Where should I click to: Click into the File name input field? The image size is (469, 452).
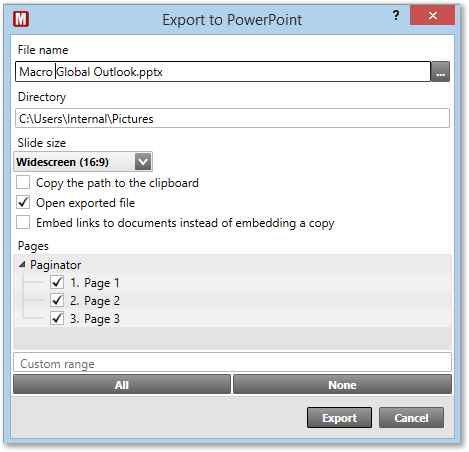[x=223, y=72]
